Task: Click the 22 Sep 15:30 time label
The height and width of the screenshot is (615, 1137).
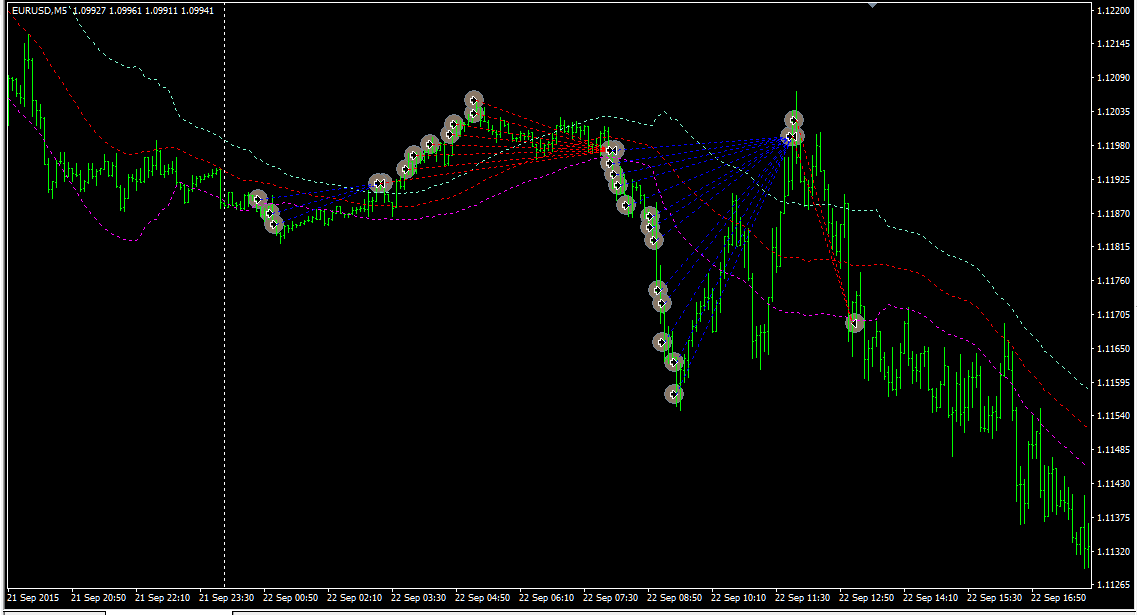Action: click(994, 598)
